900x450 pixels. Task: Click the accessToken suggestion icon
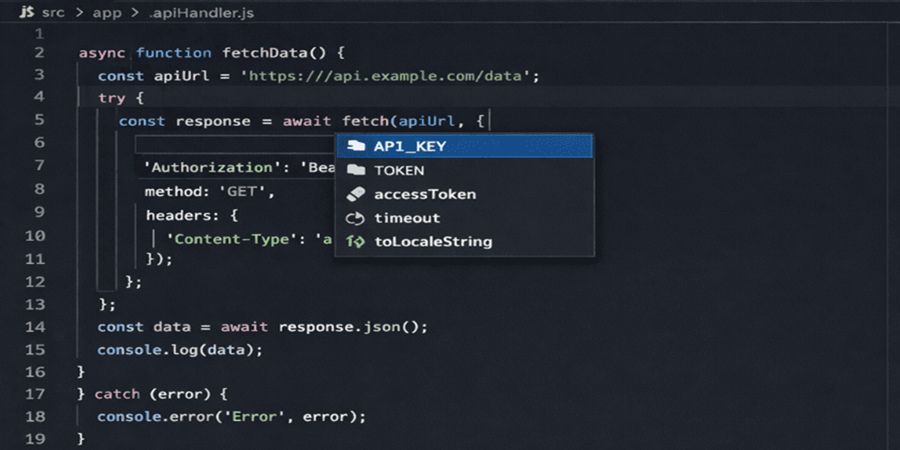355,194
